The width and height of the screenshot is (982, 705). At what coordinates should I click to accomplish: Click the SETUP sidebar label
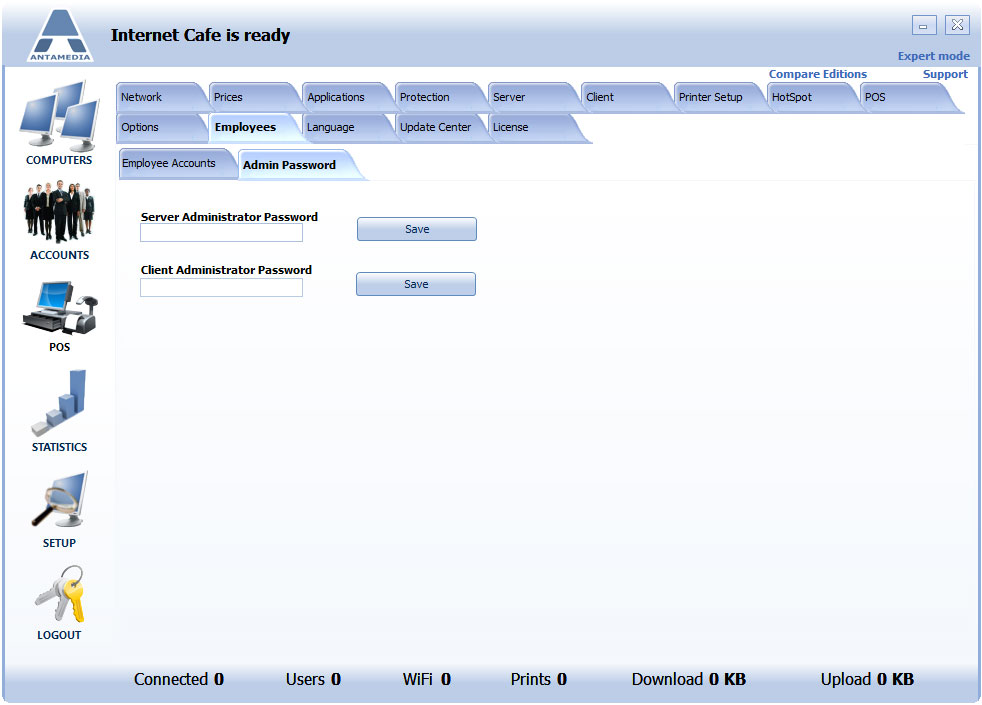[59, 543]
